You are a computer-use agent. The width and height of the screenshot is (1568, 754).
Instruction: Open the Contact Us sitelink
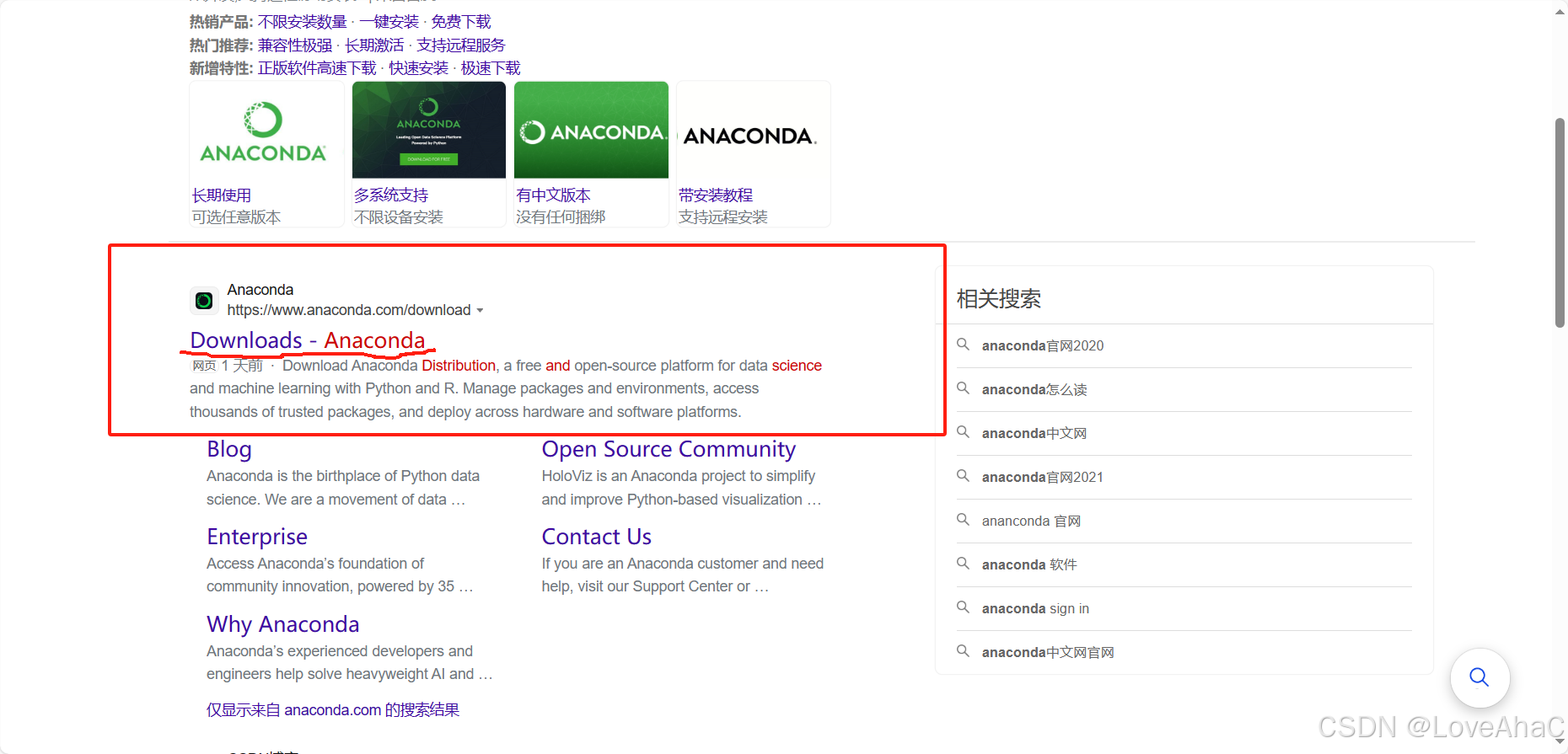click(x=597, y=537)
